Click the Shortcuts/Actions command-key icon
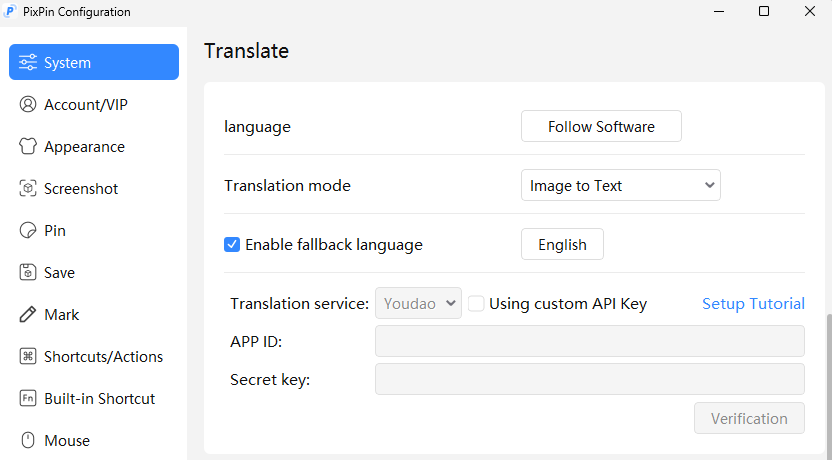 pos(28,356)
